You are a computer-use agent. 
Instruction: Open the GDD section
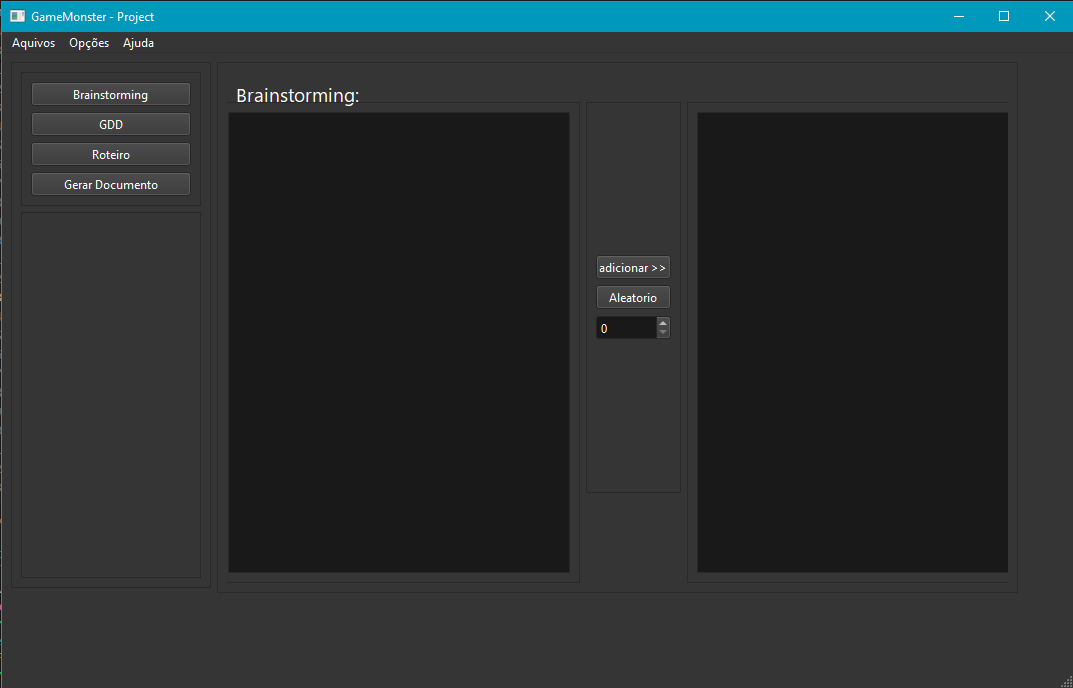[x=111, y=125]
